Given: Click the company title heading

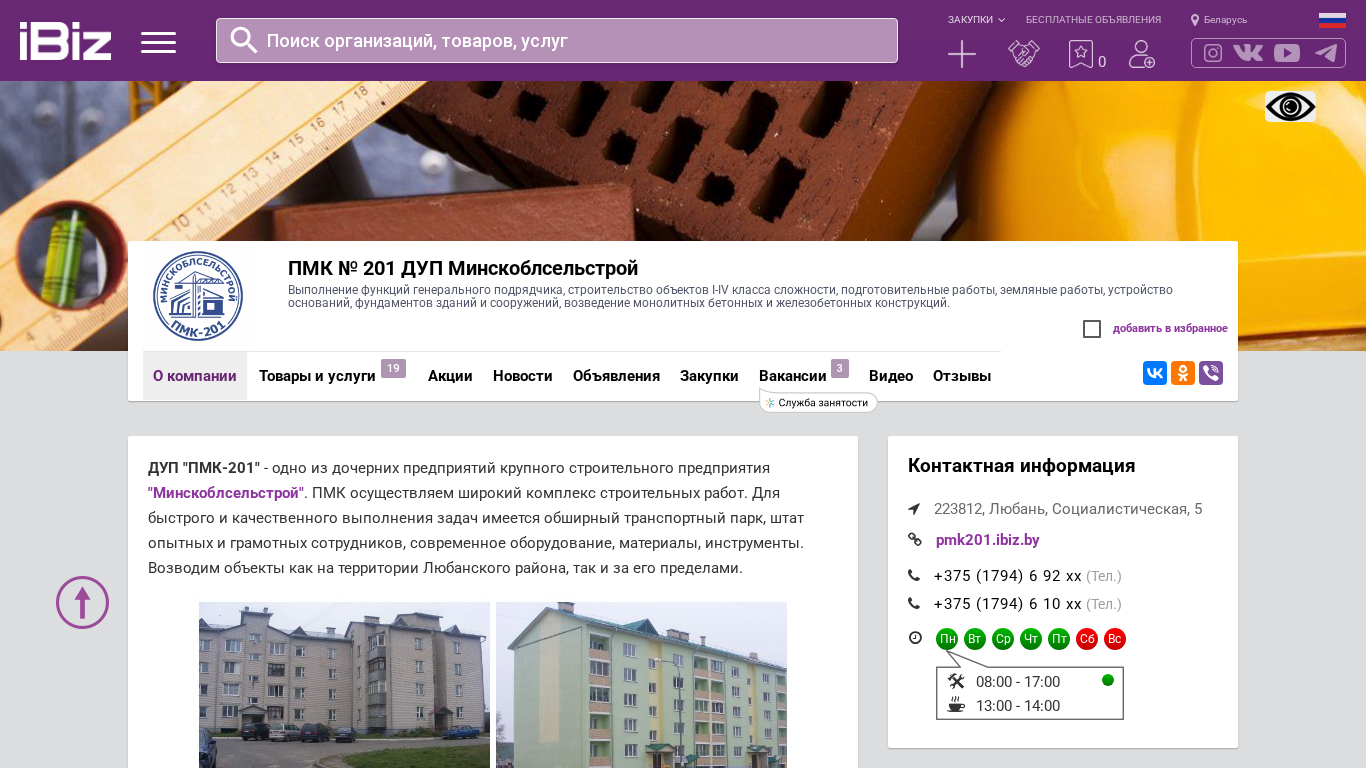Looking at the screenshot, I should click(x=463, y=268).
